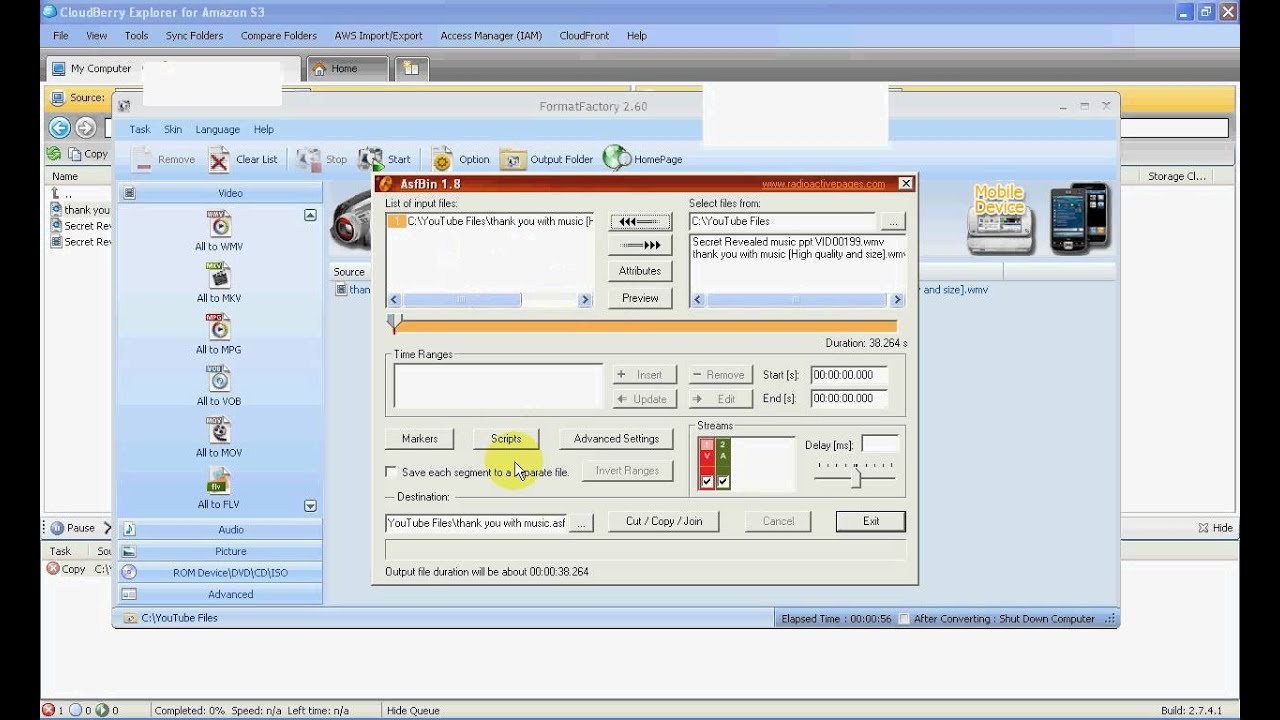Viewport: 1280px width, 720px height.
Task: Choose the All to MPG converter
Action: pos(219,327)
